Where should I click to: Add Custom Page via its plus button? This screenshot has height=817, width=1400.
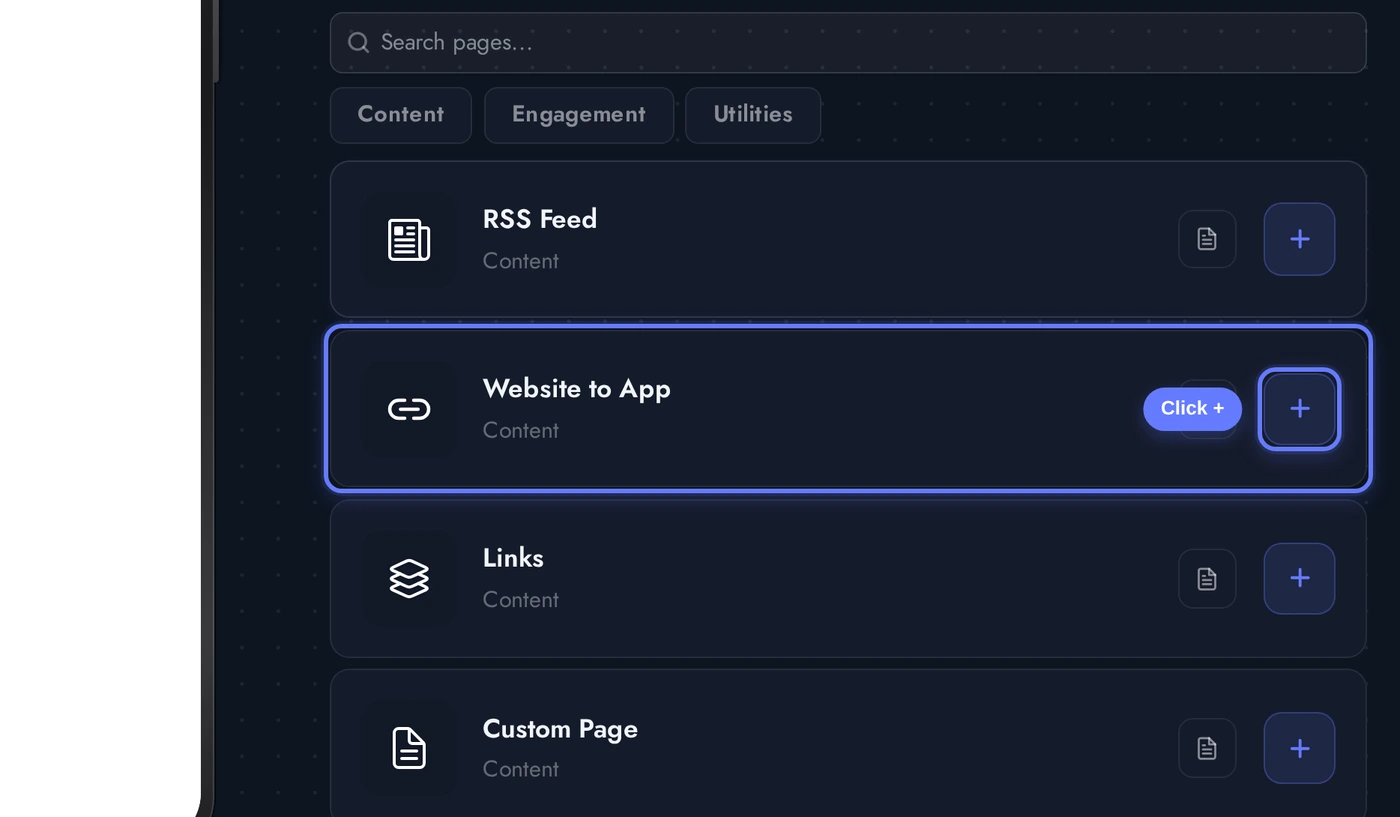coord(1299,748)
